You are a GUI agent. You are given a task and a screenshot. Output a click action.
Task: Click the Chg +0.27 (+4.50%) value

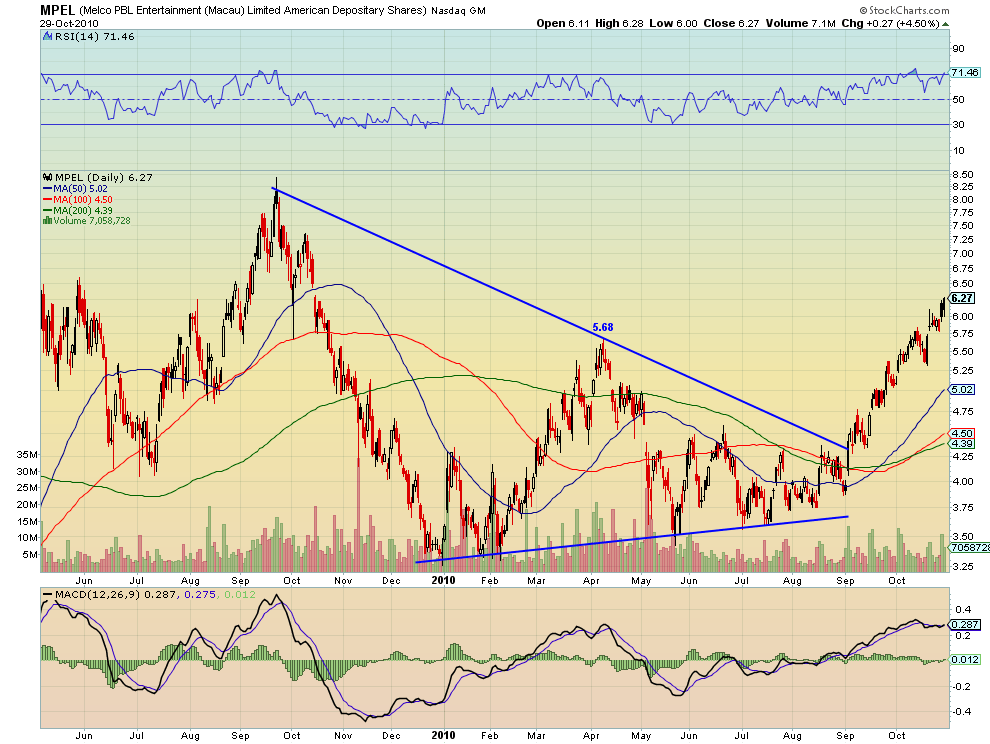[890, 23]
